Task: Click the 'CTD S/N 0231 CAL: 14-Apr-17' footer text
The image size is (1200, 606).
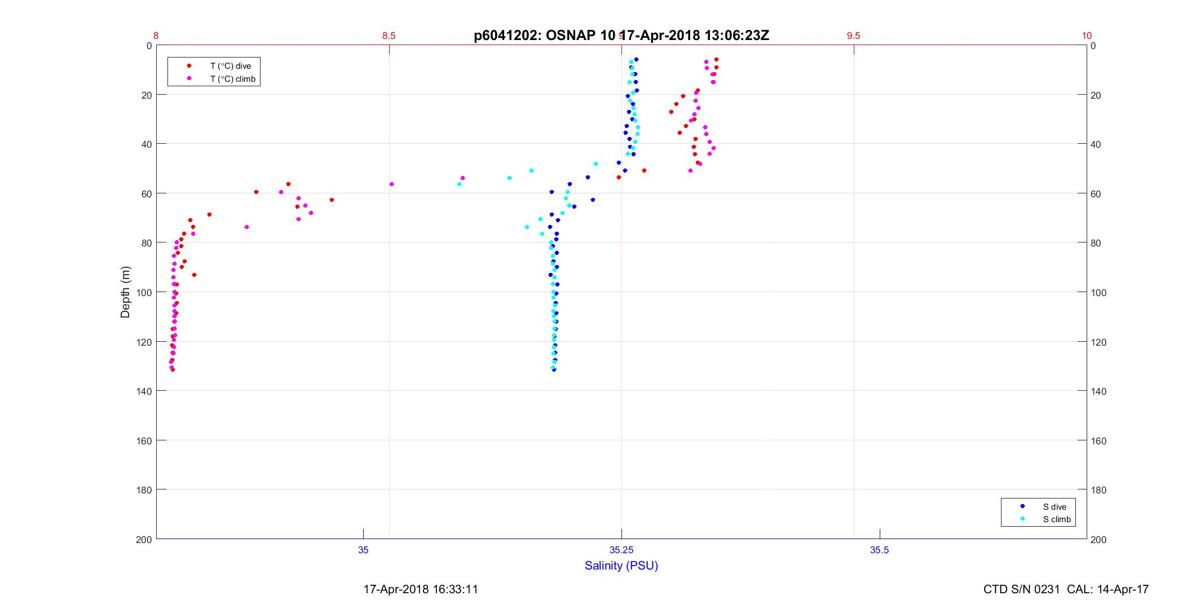Action: coord(1066,590)
